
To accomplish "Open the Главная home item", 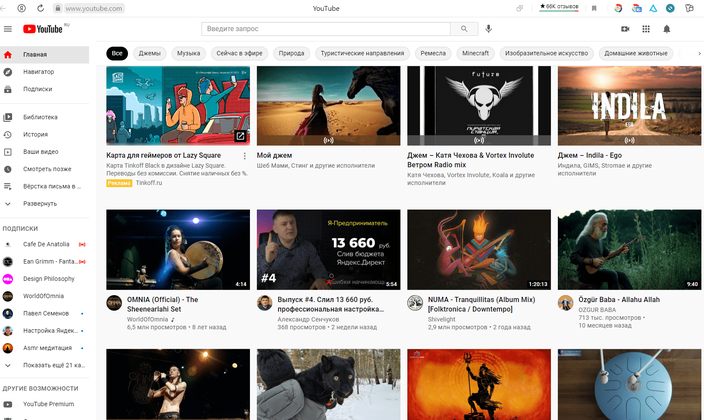I will (44, 54).
